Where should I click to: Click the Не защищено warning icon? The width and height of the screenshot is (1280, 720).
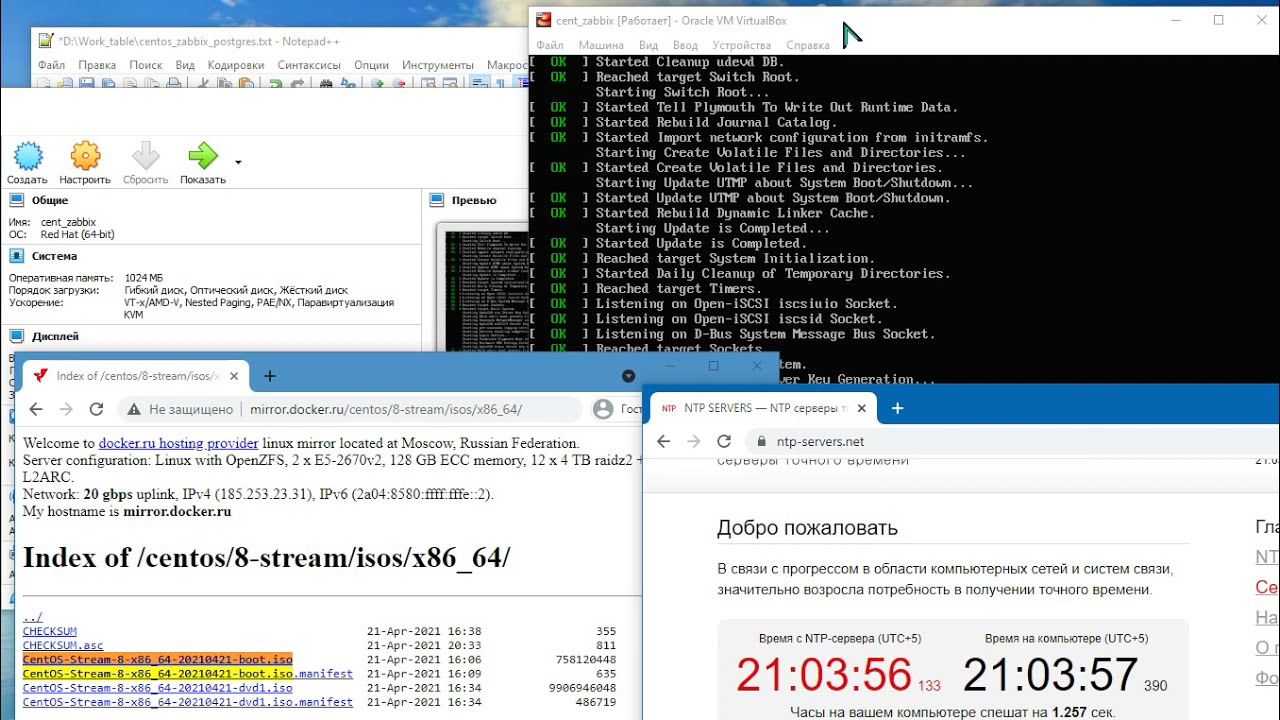(x=134, y=409)
